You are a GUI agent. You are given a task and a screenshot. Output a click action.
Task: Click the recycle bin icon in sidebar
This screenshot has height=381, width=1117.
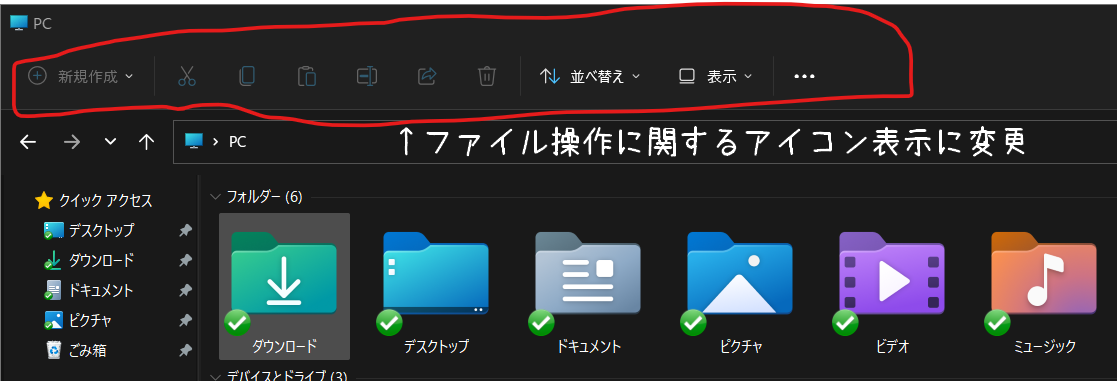(53, 350)
